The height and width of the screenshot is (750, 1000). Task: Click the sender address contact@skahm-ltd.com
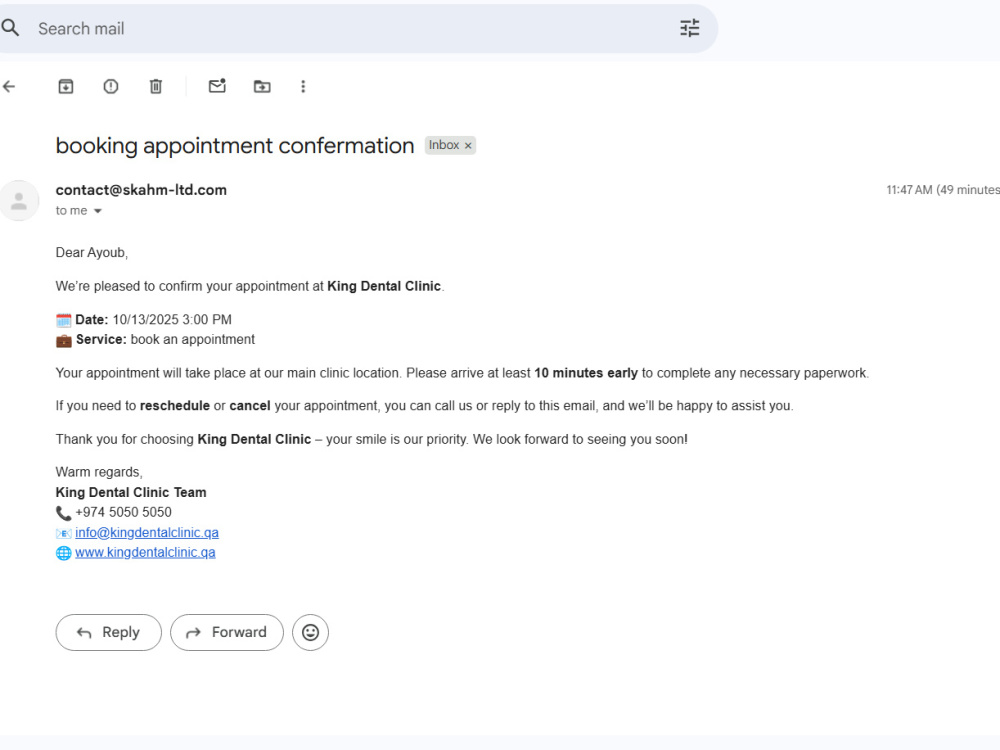coord(141,190)
